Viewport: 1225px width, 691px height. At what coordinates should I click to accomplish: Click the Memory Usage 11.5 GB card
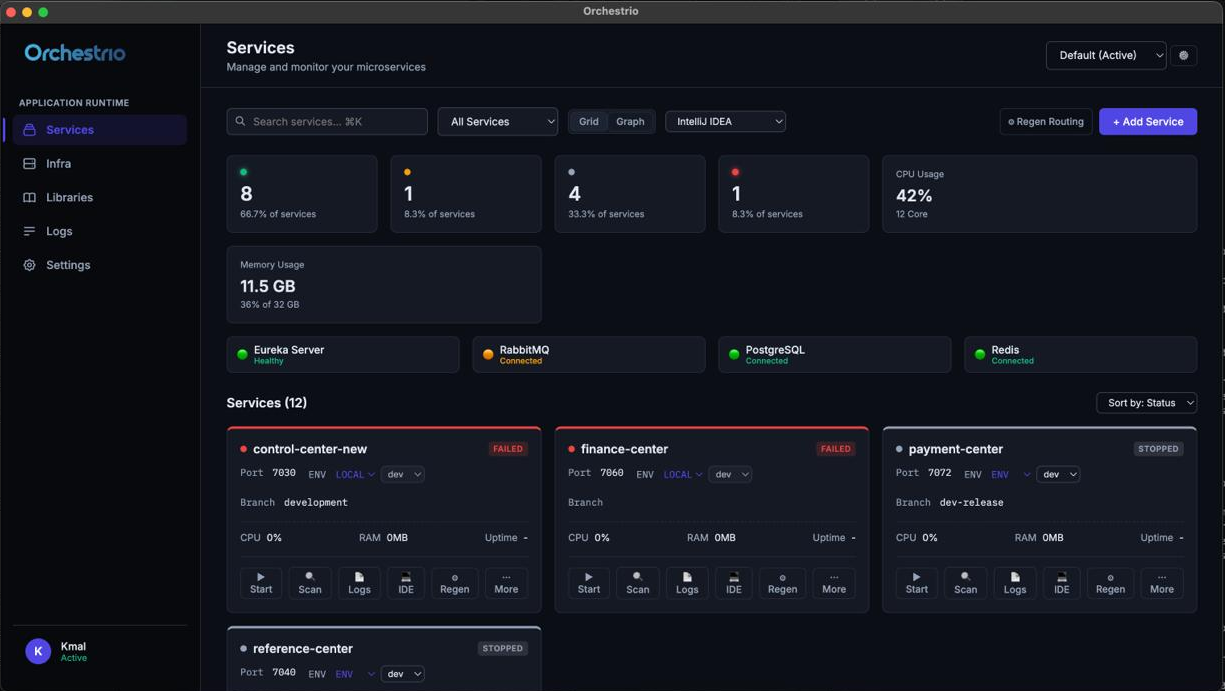(x=384, y=285)
